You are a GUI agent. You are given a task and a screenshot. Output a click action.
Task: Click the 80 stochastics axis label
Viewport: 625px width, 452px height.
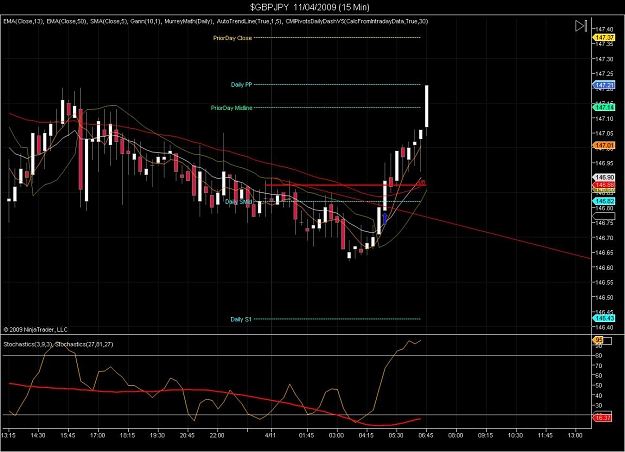(599, 356)
